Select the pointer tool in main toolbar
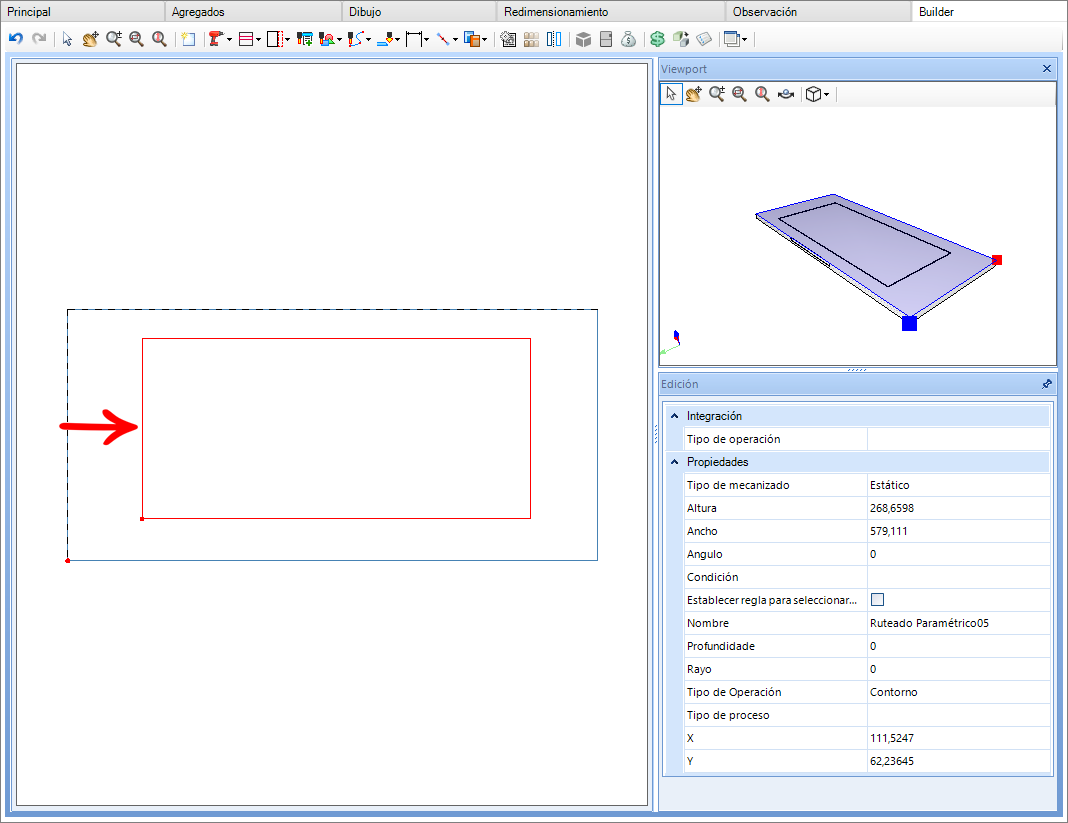The height and width of the screenshot is (823, 1068). tap(67, 39)
